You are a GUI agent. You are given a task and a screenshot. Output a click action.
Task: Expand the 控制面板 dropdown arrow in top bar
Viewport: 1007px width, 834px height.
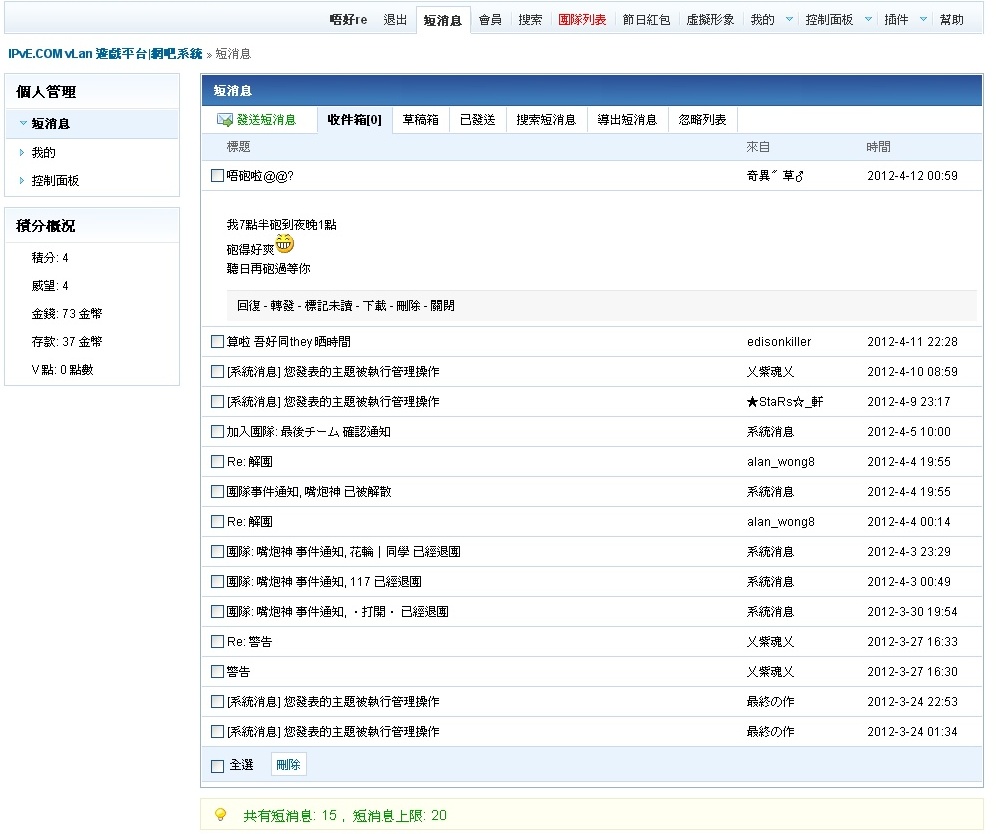point(867,20)
